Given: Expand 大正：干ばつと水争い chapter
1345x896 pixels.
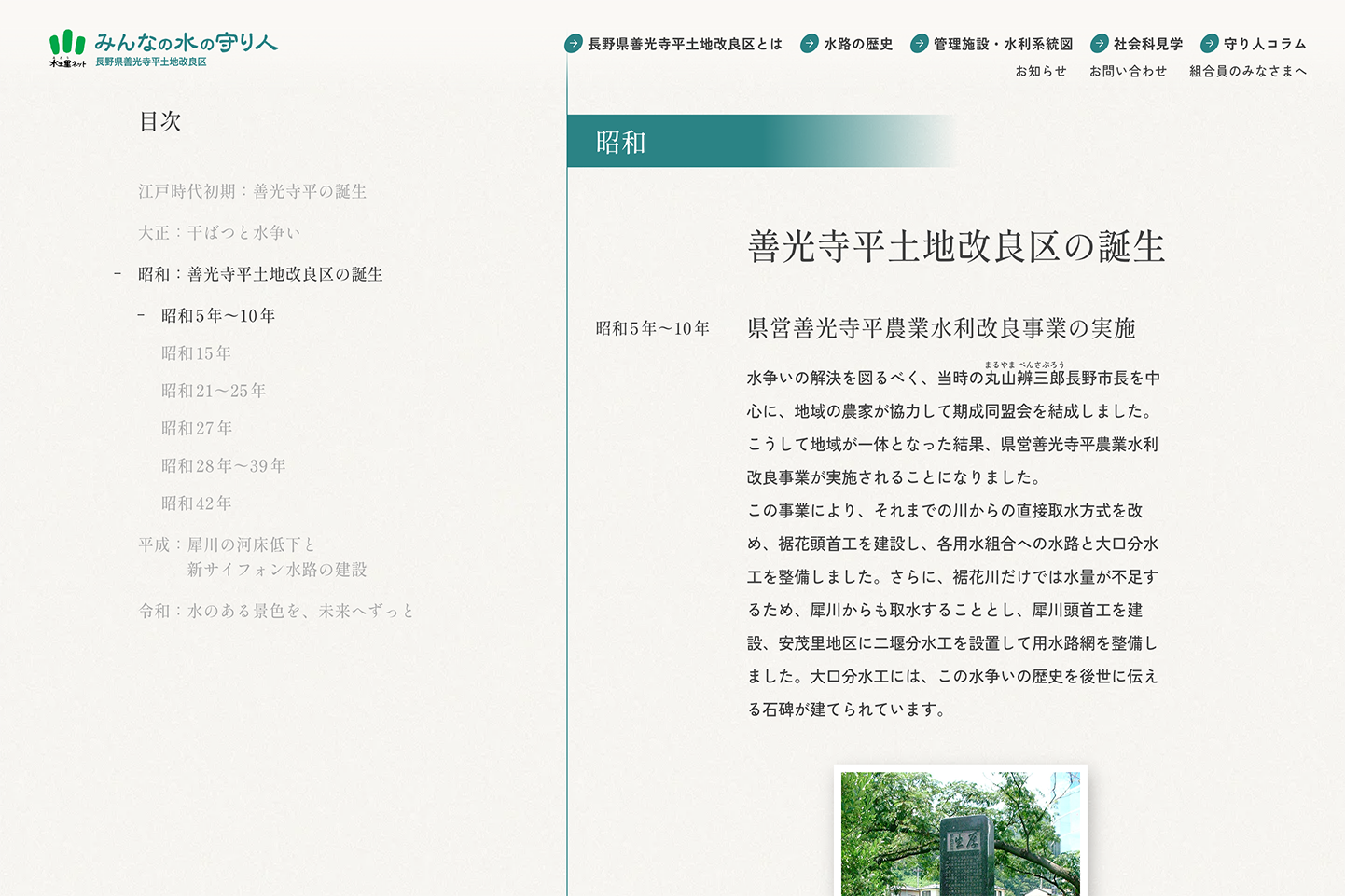Looking at the screenshot, I should point(219,233).
